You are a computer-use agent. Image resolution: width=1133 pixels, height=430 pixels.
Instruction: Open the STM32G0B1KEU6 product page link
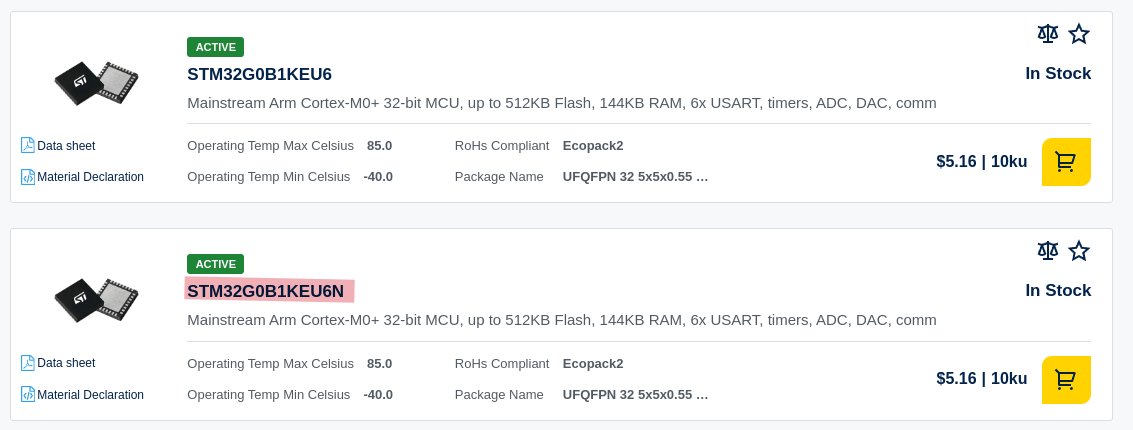click(x=259, y=74)
